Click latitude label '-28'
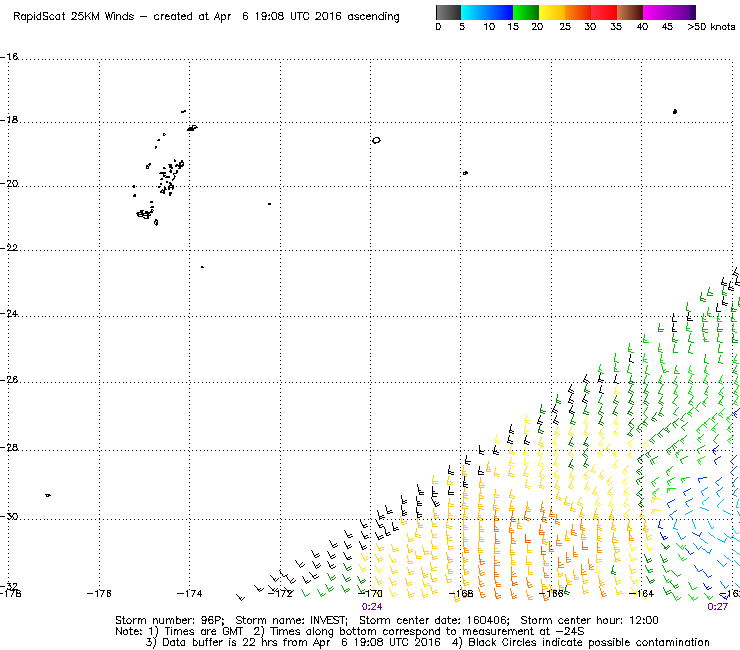This screenshot has height=650, width=740. (x=9, y=447)
